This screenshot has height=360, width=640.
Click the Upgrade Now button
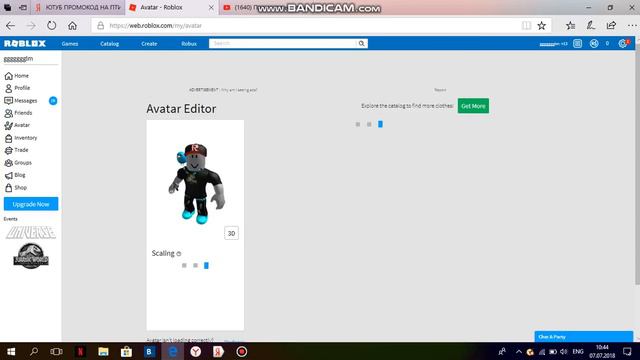pos(31,204)
